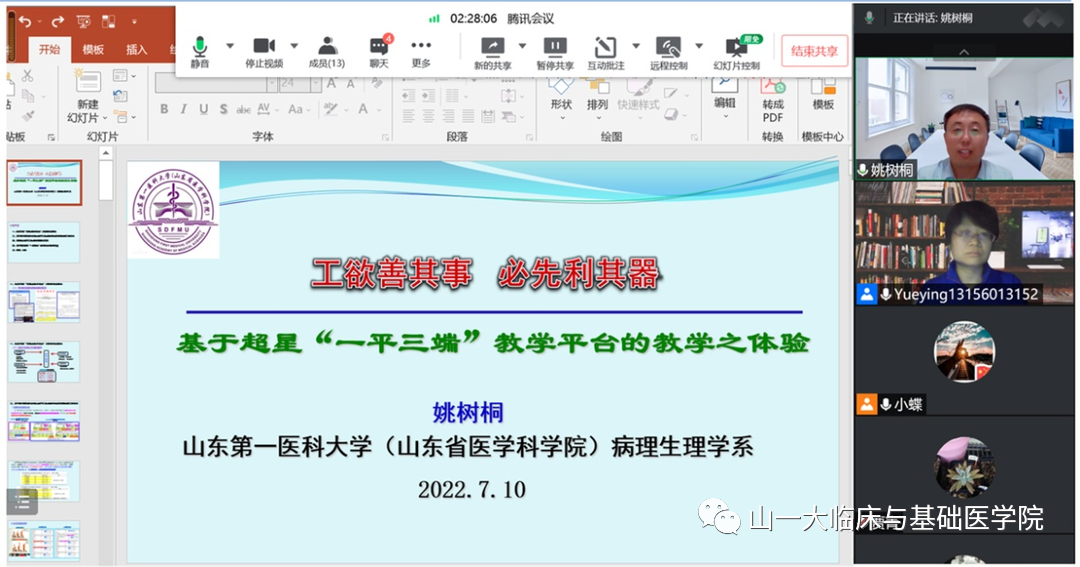Switch to the 模板 ribbon tab
This screenshot has width=1080, height=567.
[x=93, y=50]
